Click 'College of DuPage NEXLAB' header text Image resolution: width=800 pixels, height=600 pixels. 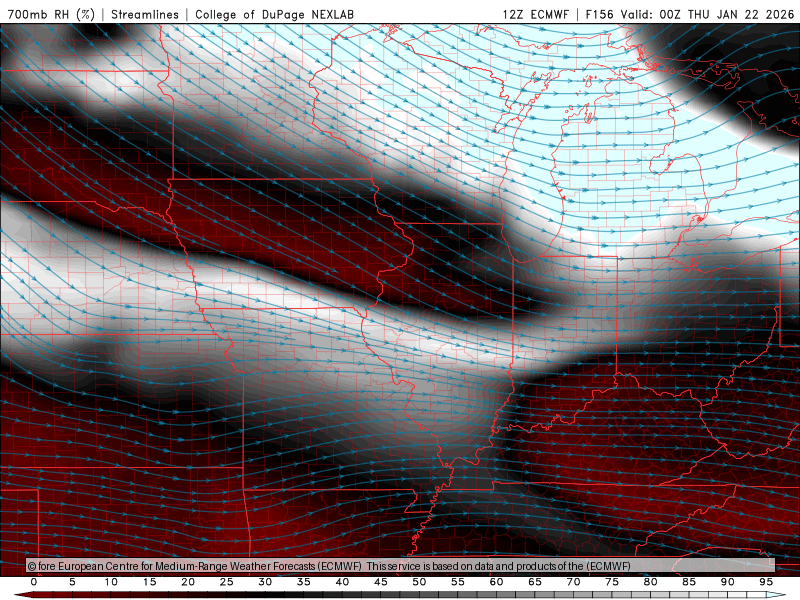tap(274, 14)
